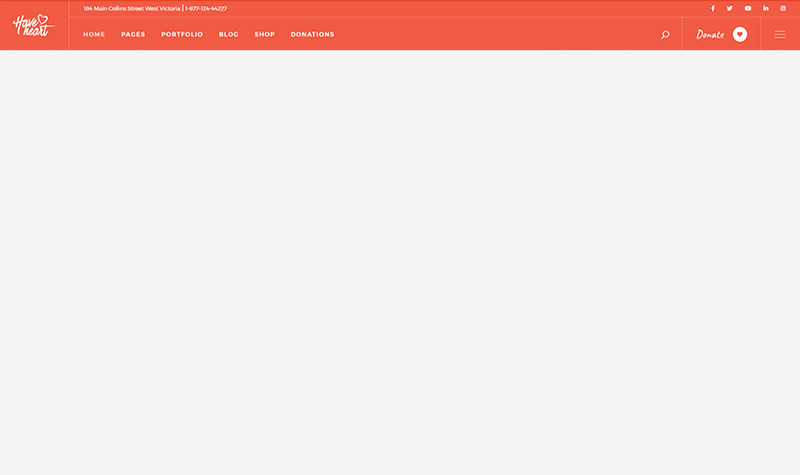800x475 pixels.
Task: Open the Donations menu item
Action: click(x=312, y=35)
